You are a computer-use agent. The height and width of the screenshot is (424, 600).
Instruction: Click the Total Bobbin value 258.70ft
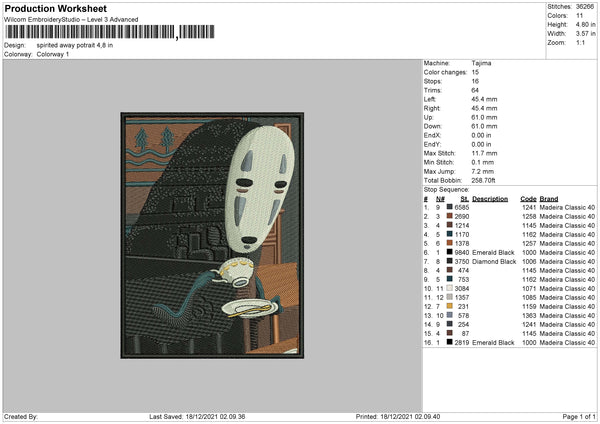click(483, 180)
